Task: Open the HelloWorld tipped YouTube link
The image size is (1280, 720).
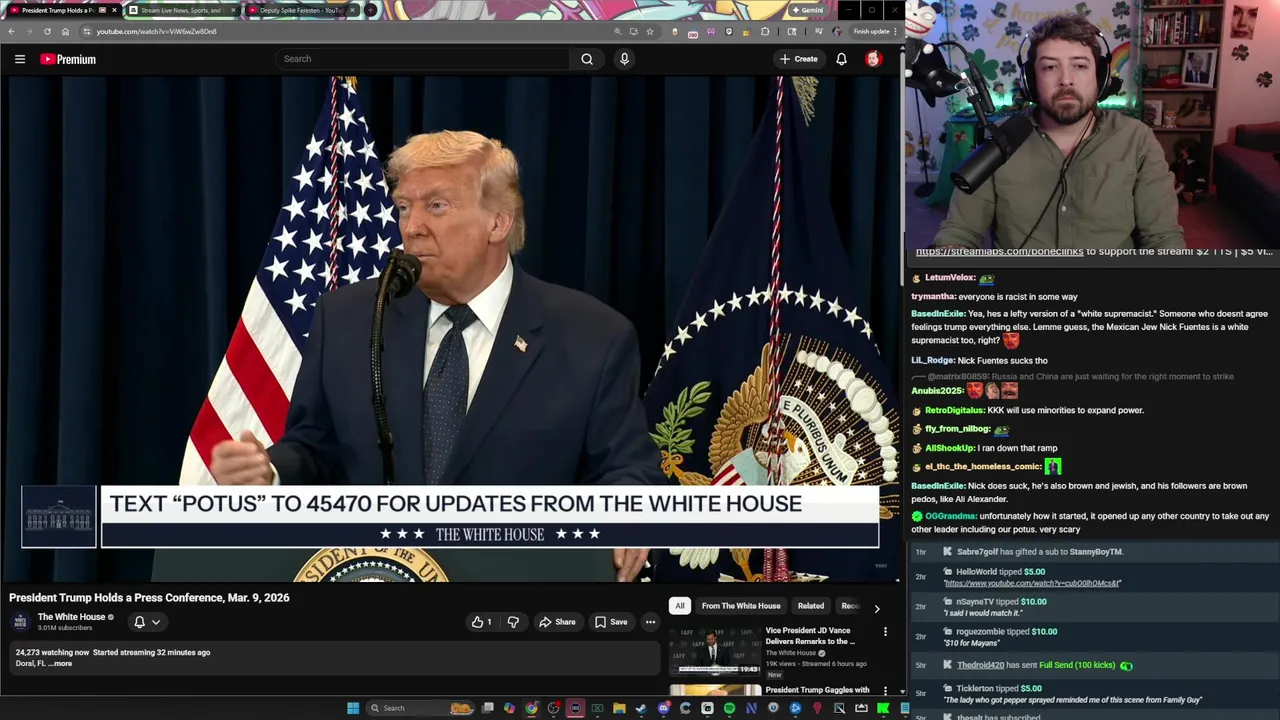Action: 1033,583
